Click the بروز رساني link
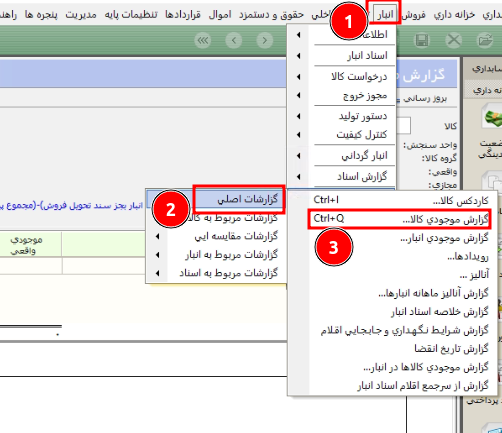 click(425, 98)
